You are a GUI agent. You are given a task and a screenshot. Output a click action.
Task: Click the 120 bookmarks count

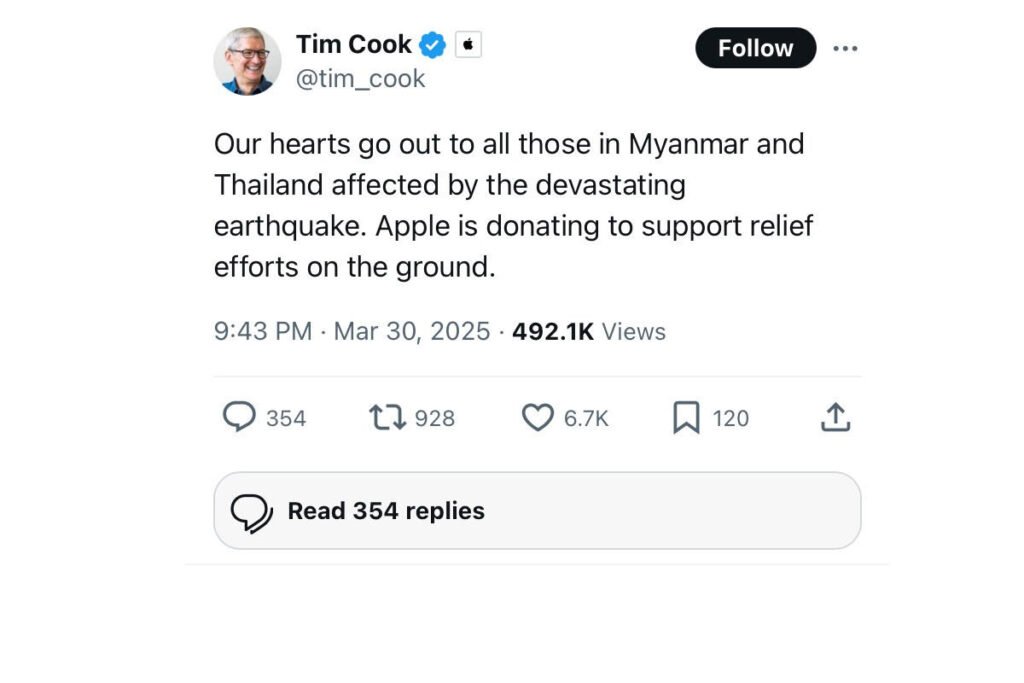pos(730,418)
